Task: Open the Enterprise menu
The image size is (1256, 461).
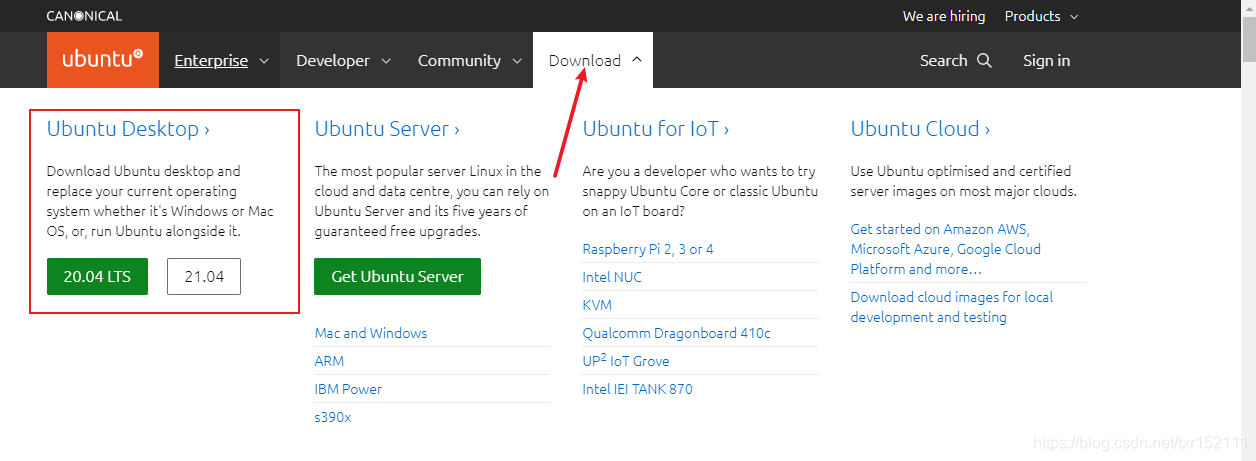Action: click(x=221, y=60)
